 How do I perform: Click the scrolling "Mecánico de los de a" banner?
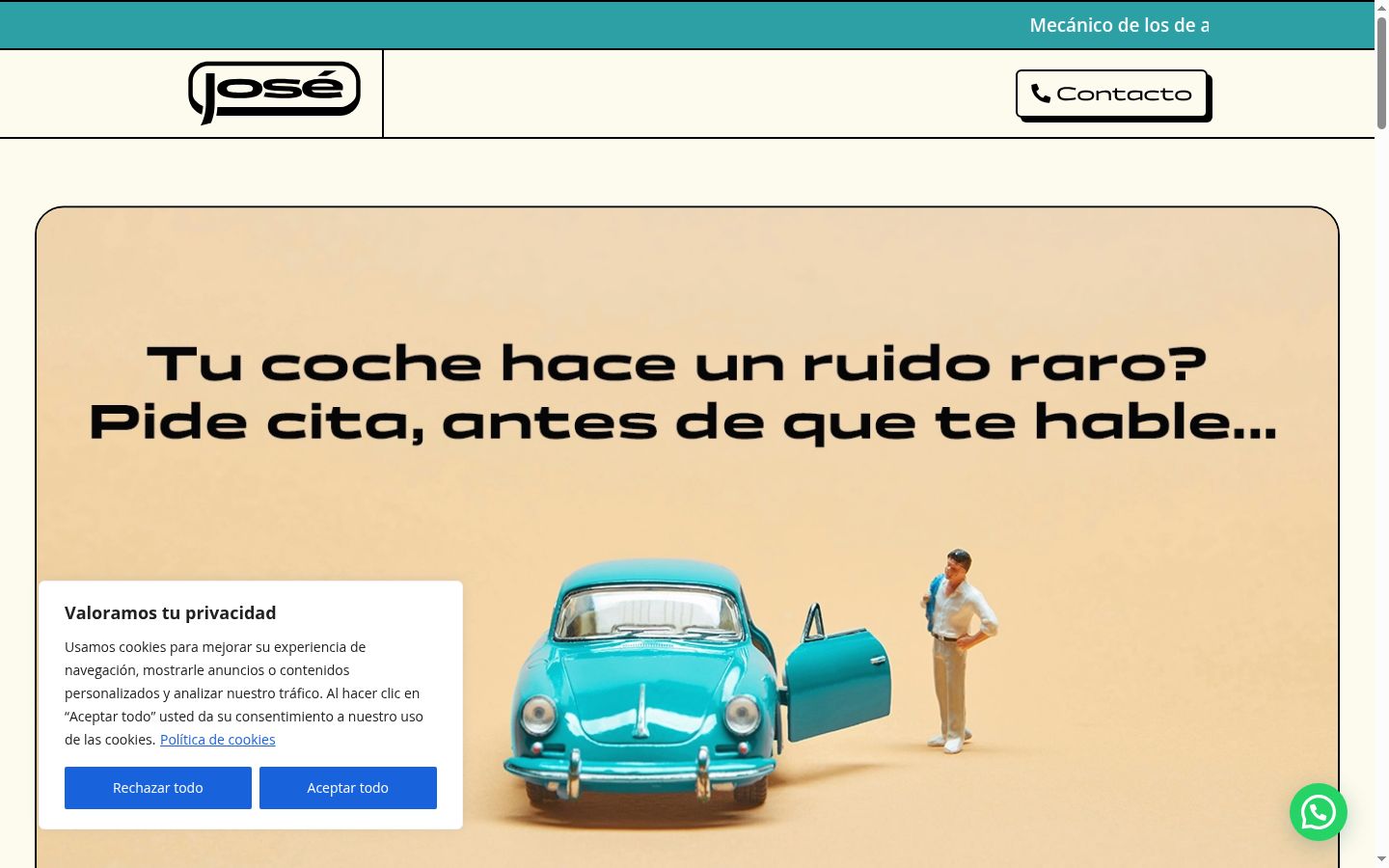coord(1119,26)
